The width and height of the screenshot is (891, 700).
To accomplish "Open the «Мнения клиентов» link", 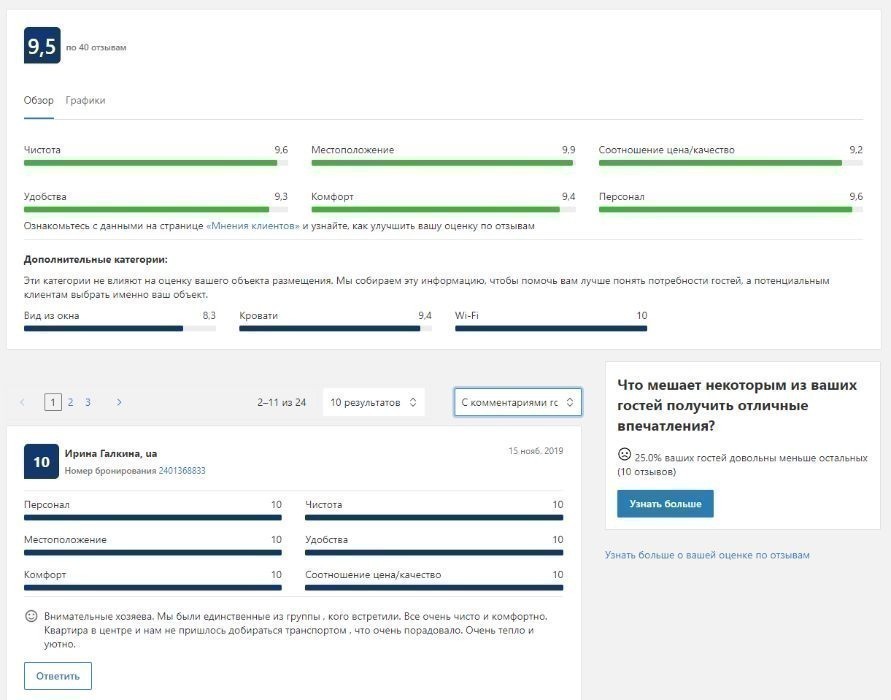I will click(253, 226).
